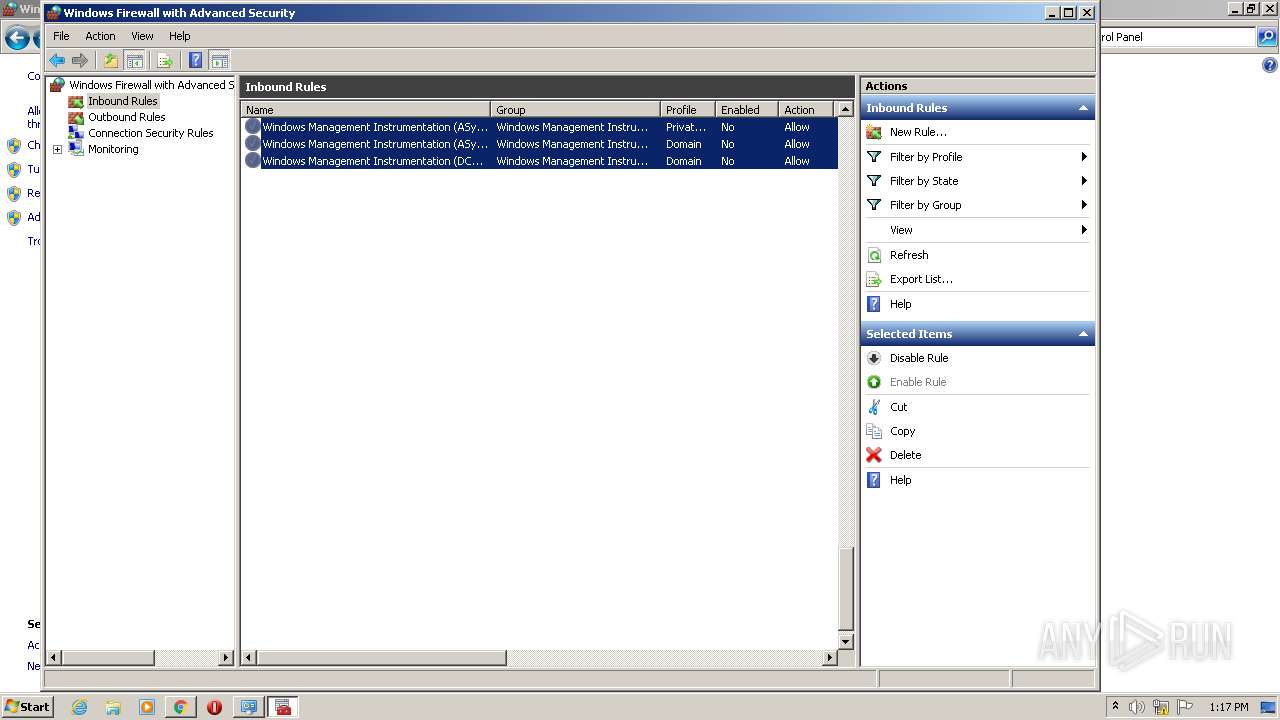Sort rules by Enabled column header
Image resolution: width=1280 pixels, height=720 pixels.
746,110
